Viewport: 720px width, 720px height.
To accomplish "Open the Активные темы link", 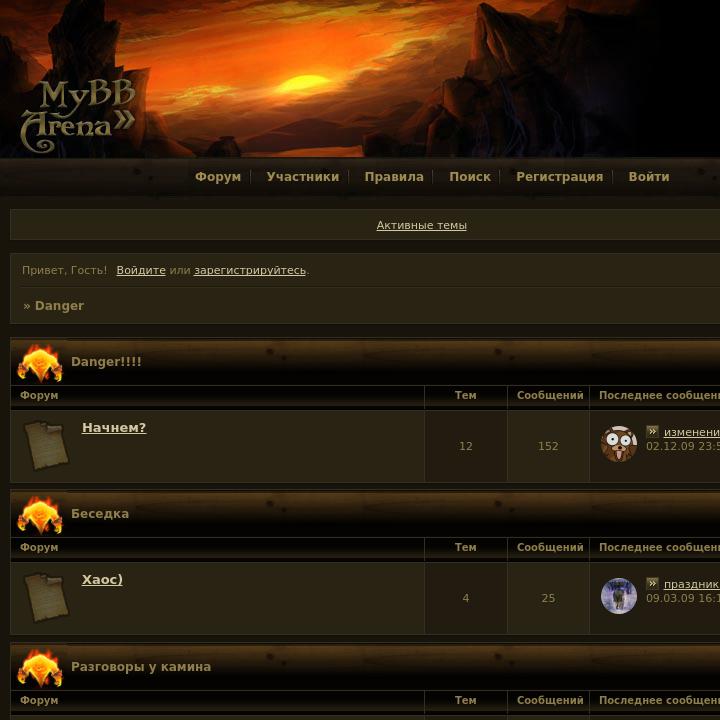I will (422, 225).
